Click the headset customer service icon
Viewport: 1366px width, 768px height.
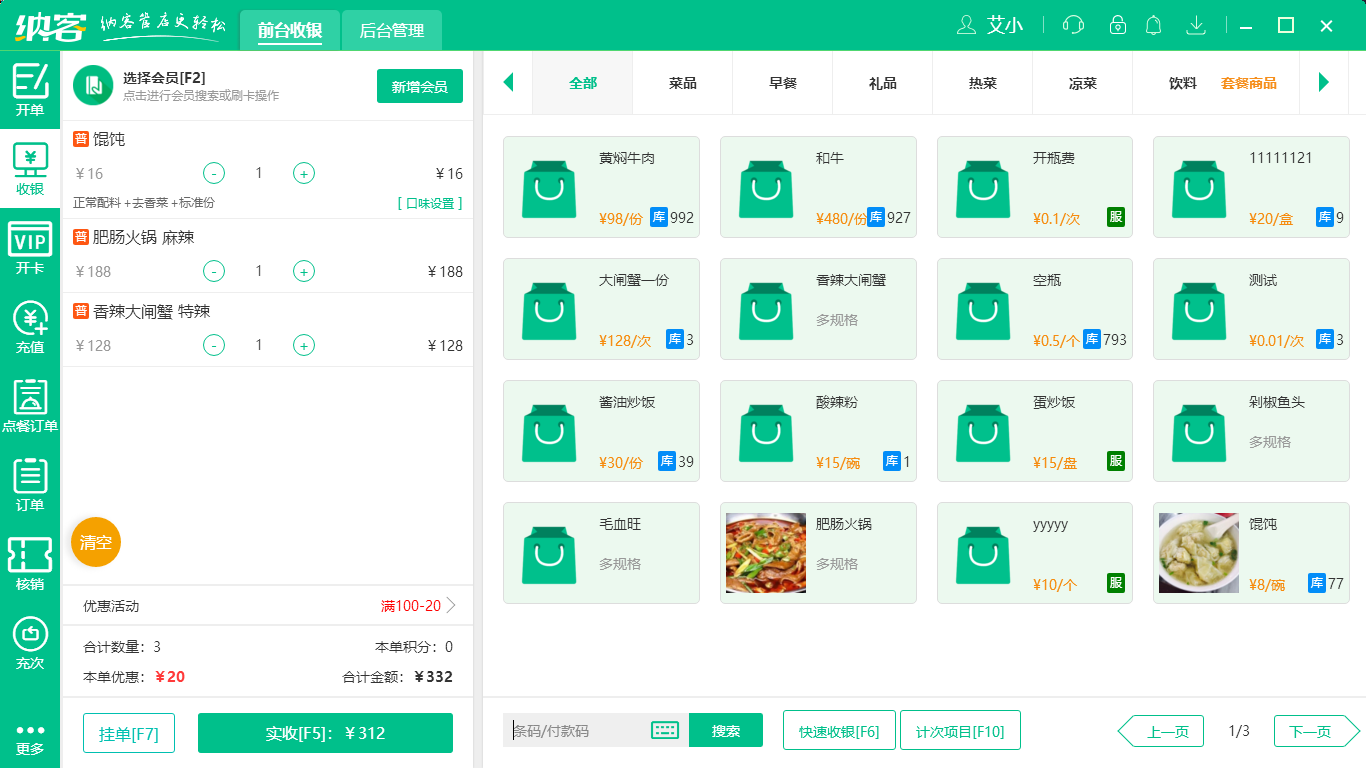click(1072, 25)
